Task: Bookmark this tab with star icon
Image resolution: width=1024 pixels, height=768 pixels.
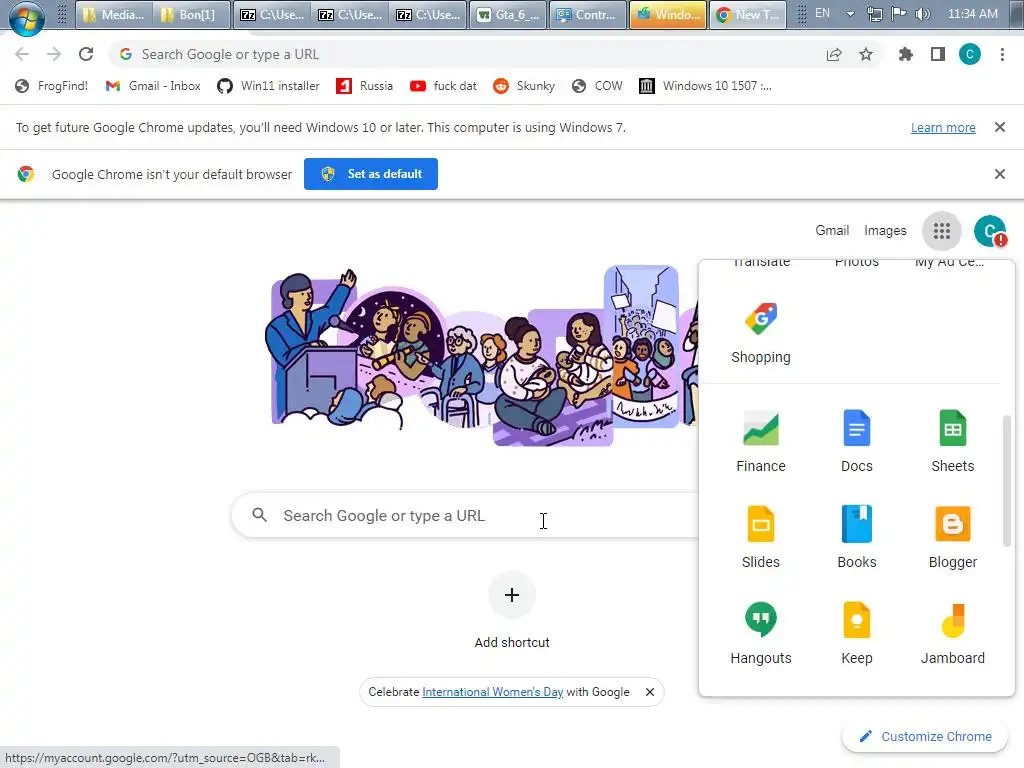Action: pyautogui.click(x=866, y=54)
